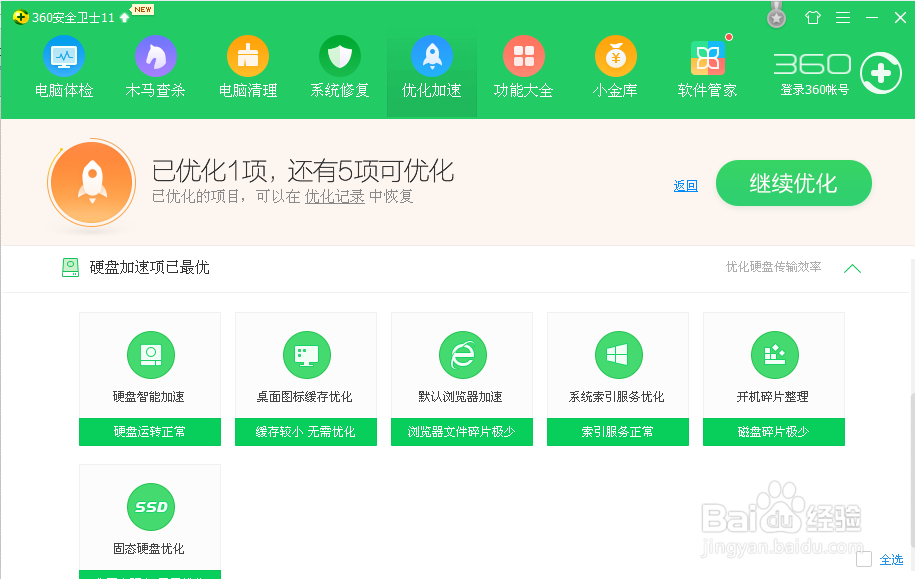The image size is (915, 579).
Task: Click the 硬盘运转正常 status bar
Action: (x=150, y=432)
